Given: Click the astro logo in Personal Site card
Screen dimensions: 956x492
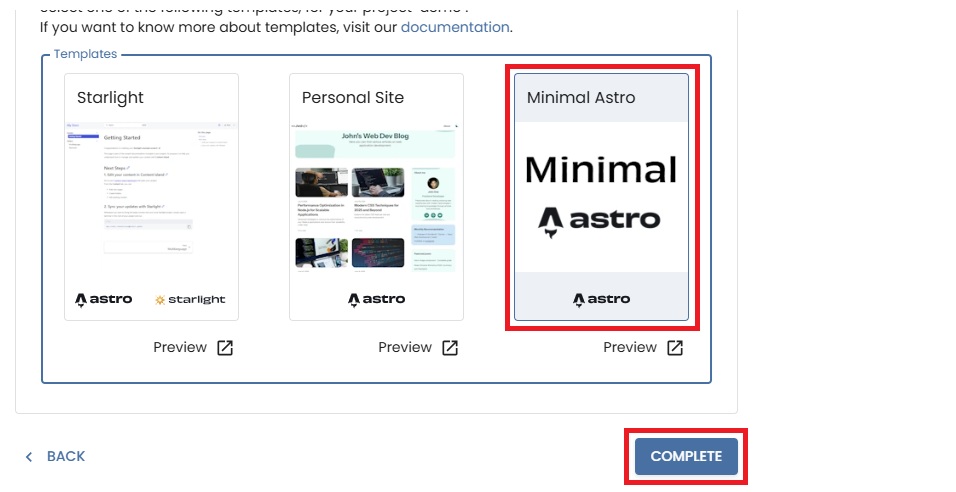Looking at the screenshot, I should pyautogui.click(x=376, y=299).
